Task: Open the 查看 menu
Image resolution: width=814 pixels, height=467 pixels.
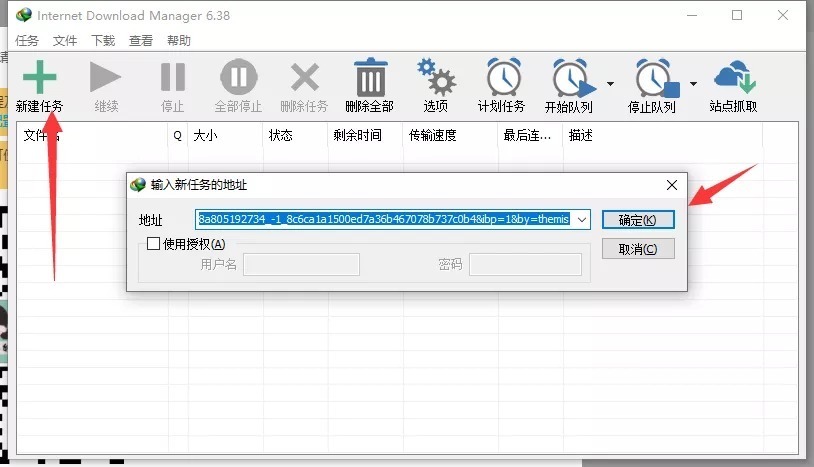Action: [x=141, y=40]
